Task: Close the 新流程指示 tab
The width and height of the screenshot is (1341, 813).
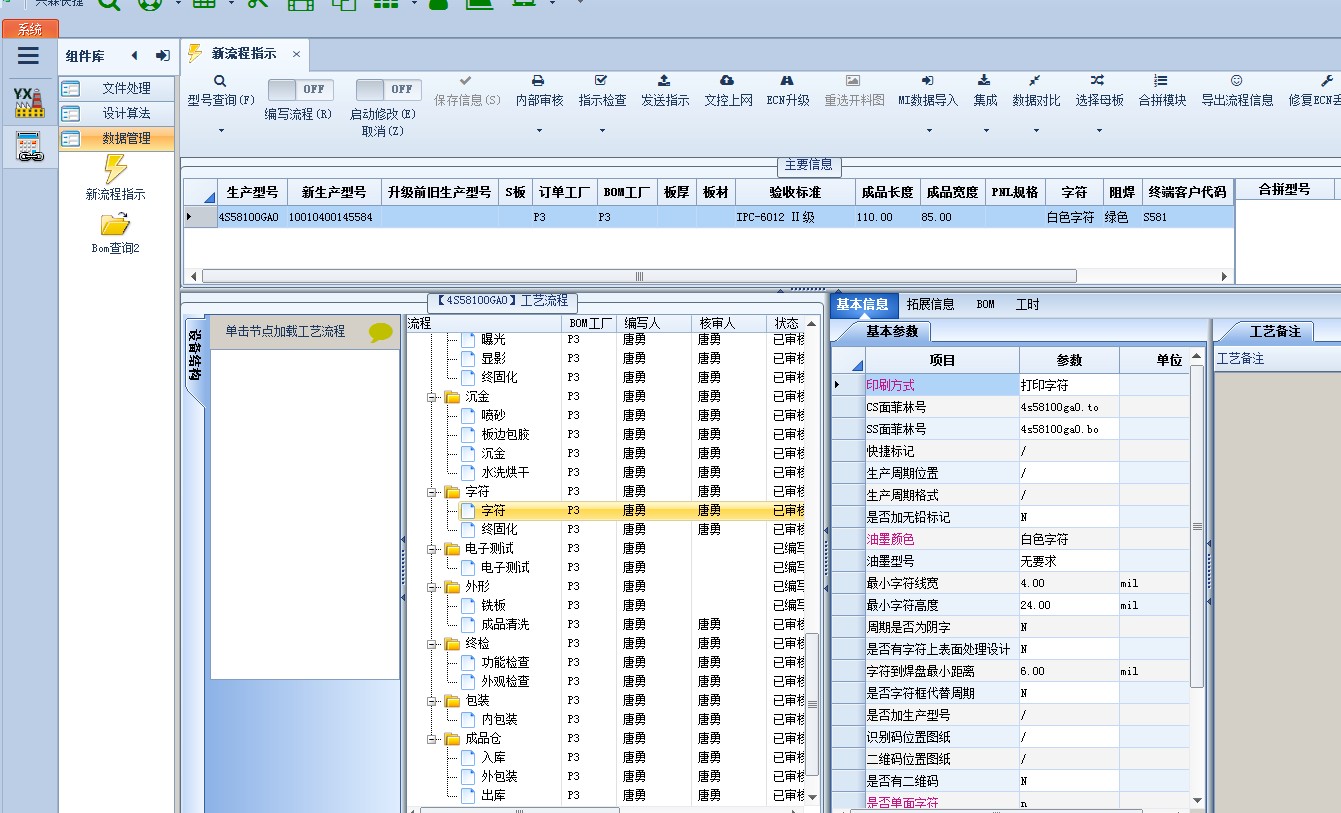Action: (296, 54)
